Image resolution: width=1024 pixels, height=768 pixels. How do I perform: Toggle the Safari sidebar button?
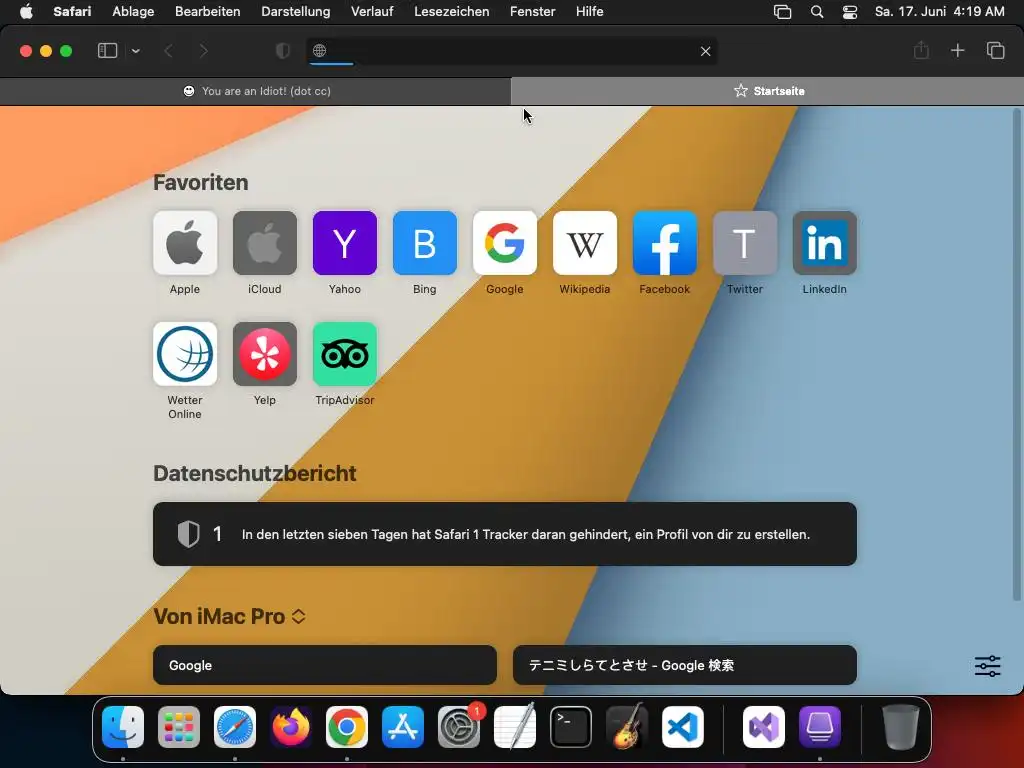point(107,51)
